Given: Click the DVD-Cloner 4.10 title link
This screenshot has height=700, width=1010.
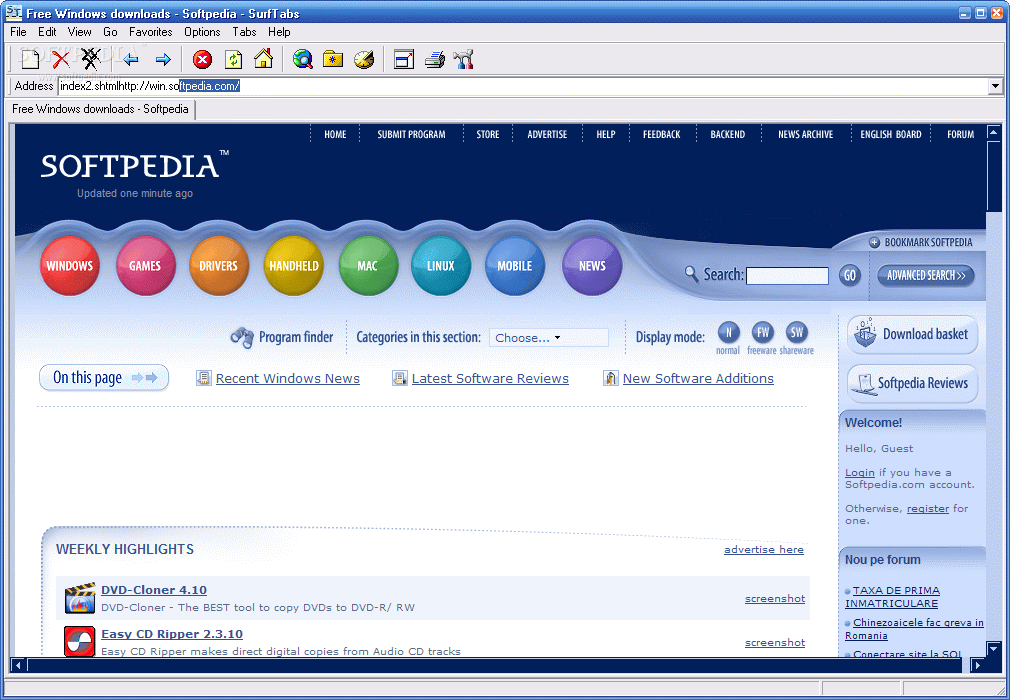Looking at the screenshot, I should [154, 590].
